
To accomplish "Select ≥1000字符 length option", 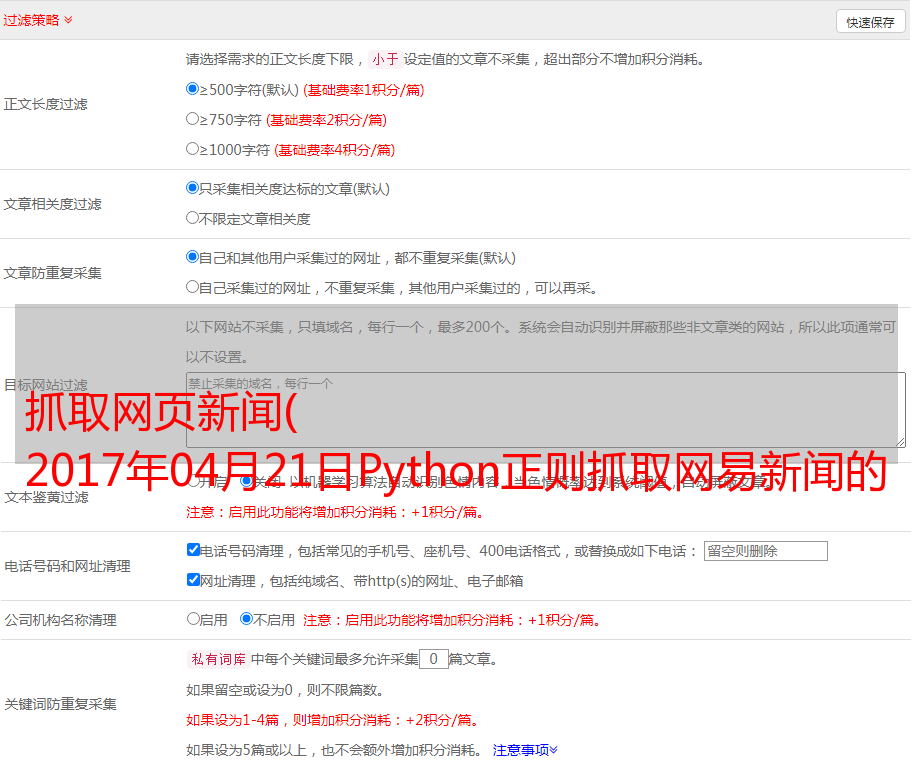I will [x=193, y=149].
